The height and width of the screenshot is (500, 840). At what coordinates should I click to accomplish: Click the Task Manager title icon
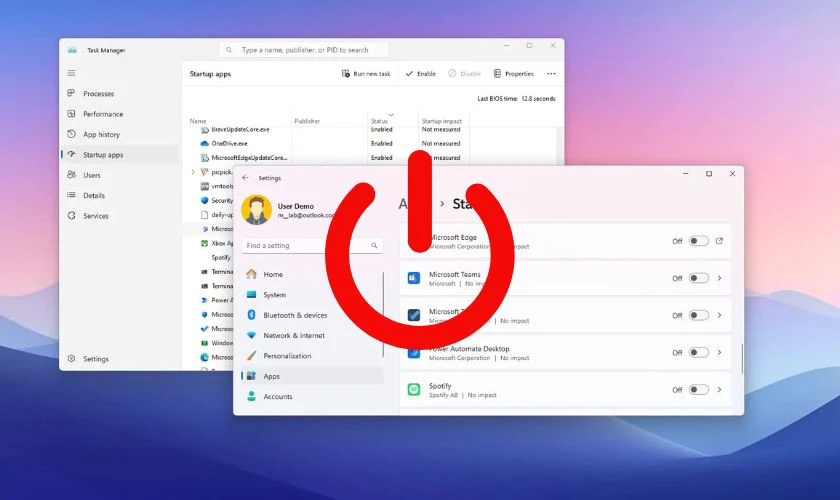point(72,50)
